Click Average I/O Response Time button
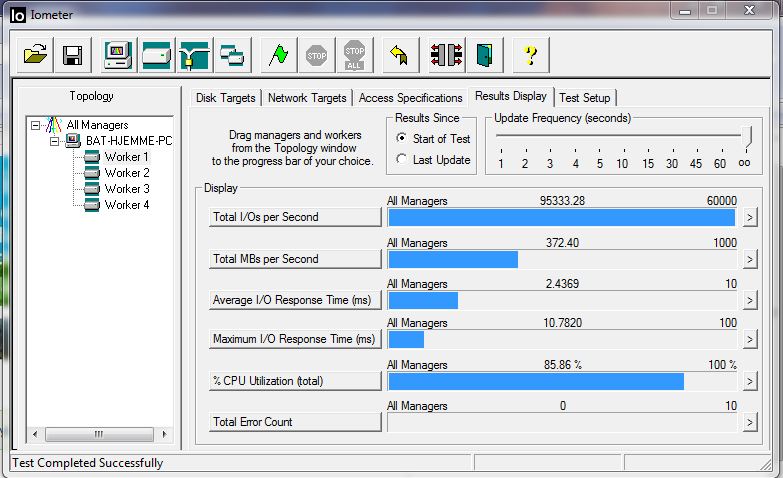The height and width of the screenshot is (478, 783). [295, 300]
